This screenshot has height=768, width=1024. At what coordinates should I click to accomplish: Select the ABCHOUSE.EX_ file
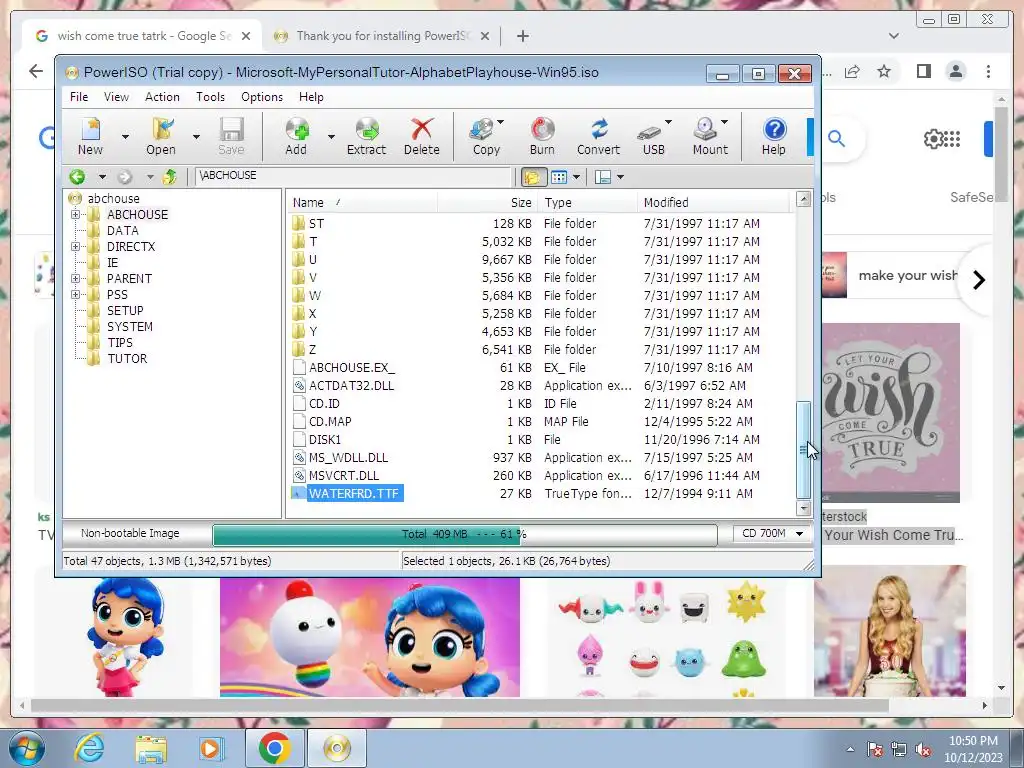pos(351,368)
